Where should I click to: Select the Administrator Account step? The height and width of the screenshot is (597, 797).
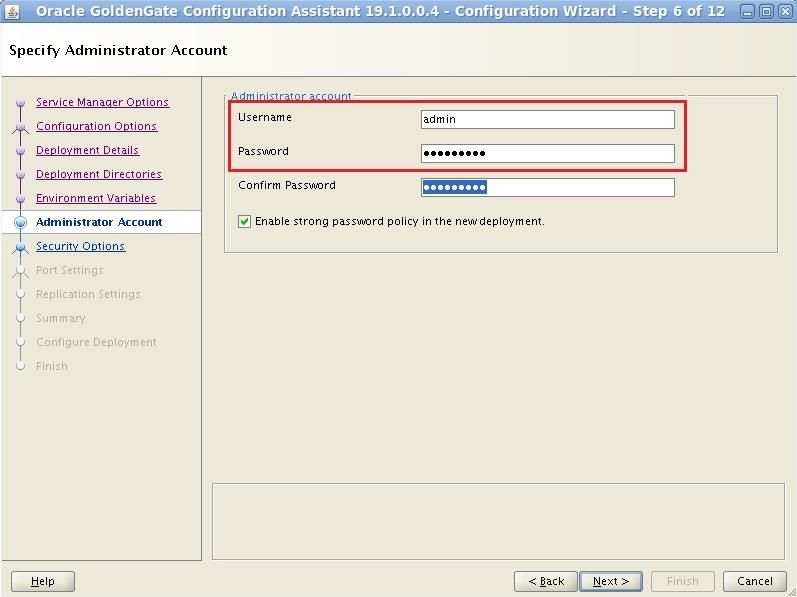tap(99, 222)
